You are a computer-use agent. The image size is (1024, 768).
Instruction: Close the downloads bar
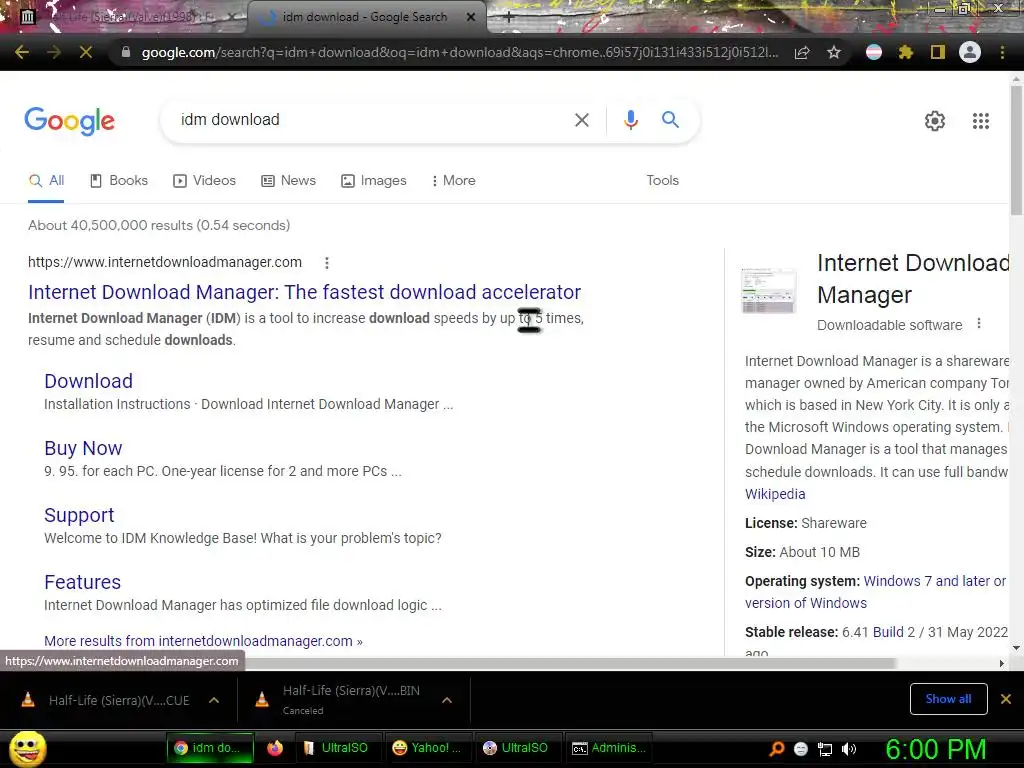1006,699
